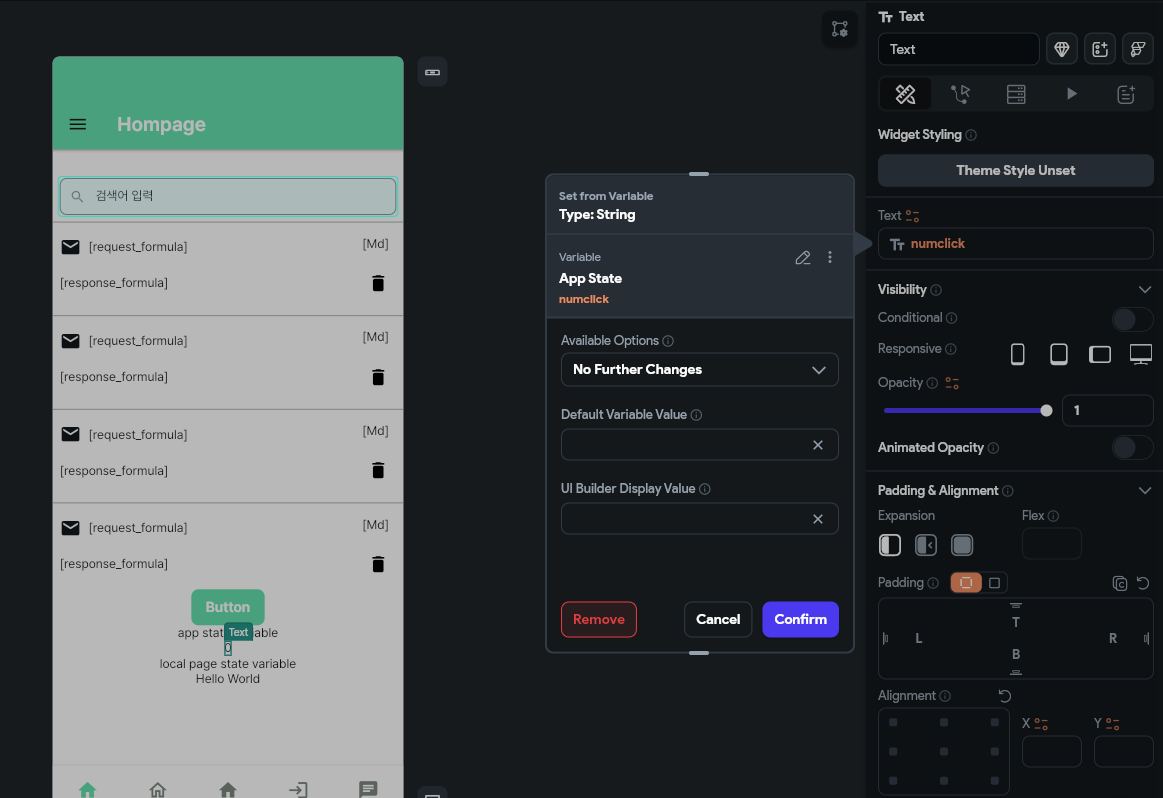Click the first trash icon in list
This screenshot has height=798, width=1163.
378,283
